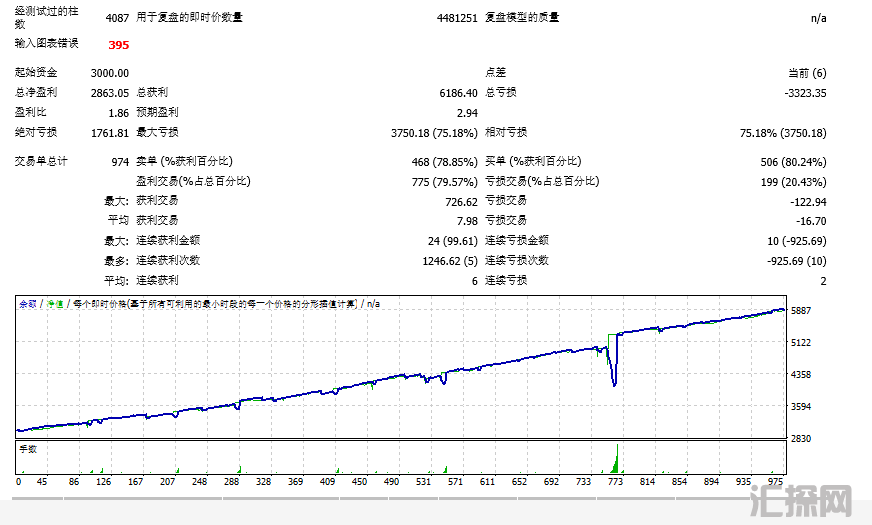This screenshot has width=872, height=525.
Task: Click the tallest green volume spike
Action: 617,458
